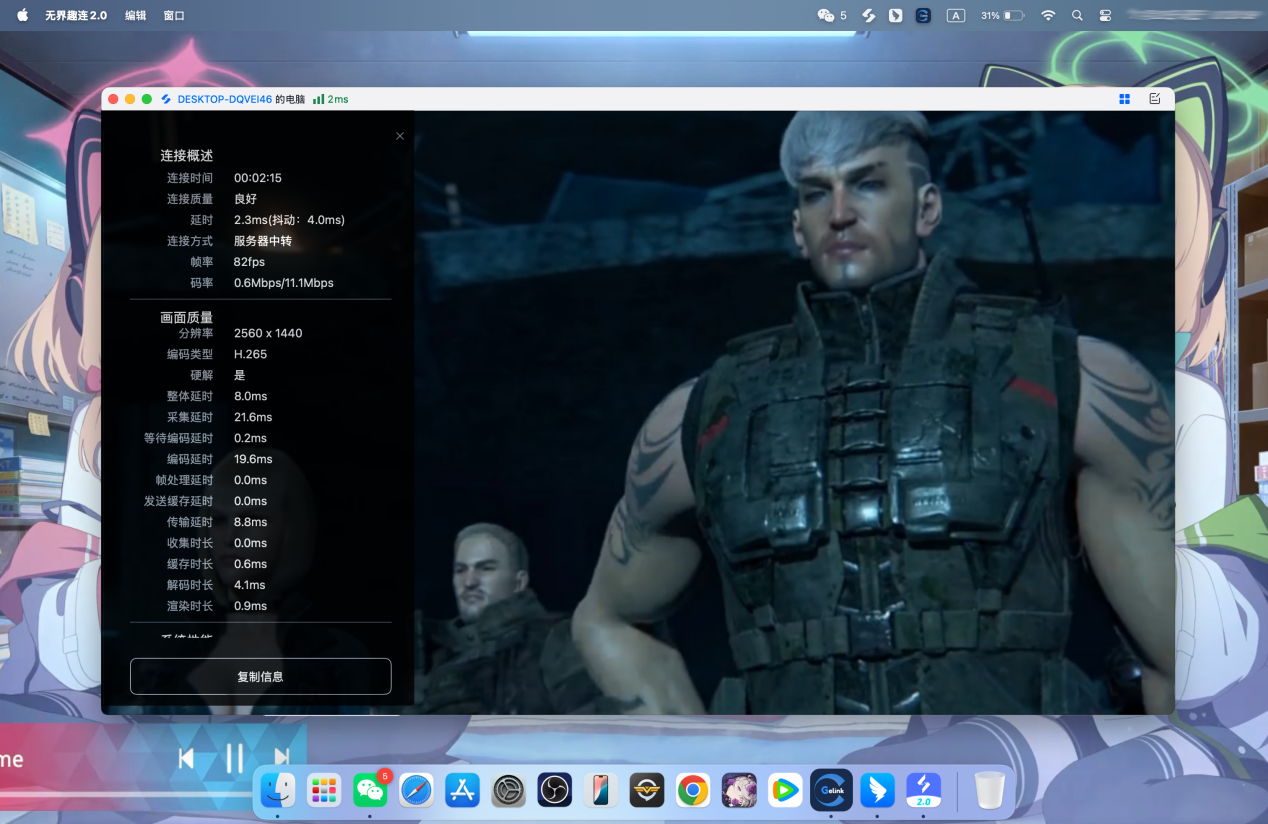Click the DESKTOP-DQVEI46 的电脑 window title
The image size is (1268, 824).
241,99
